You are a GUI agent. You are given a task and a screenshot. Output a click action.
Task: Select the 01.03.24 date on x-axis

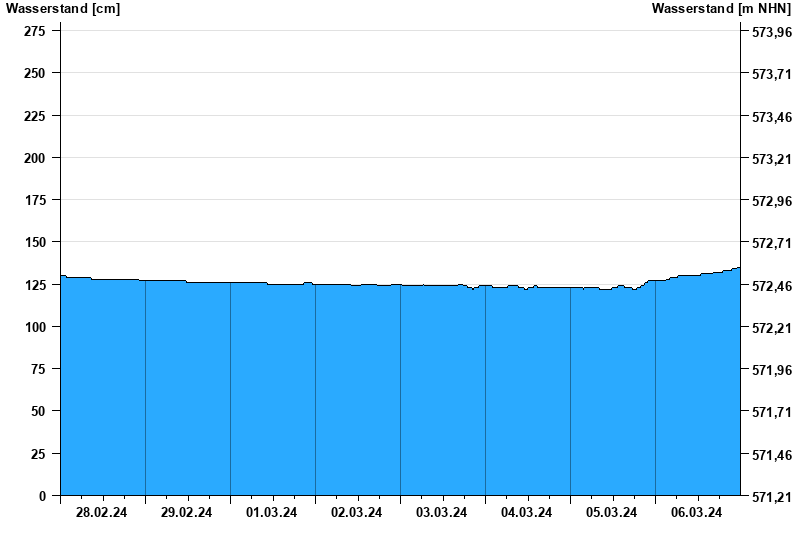click(x=272, y=513)
